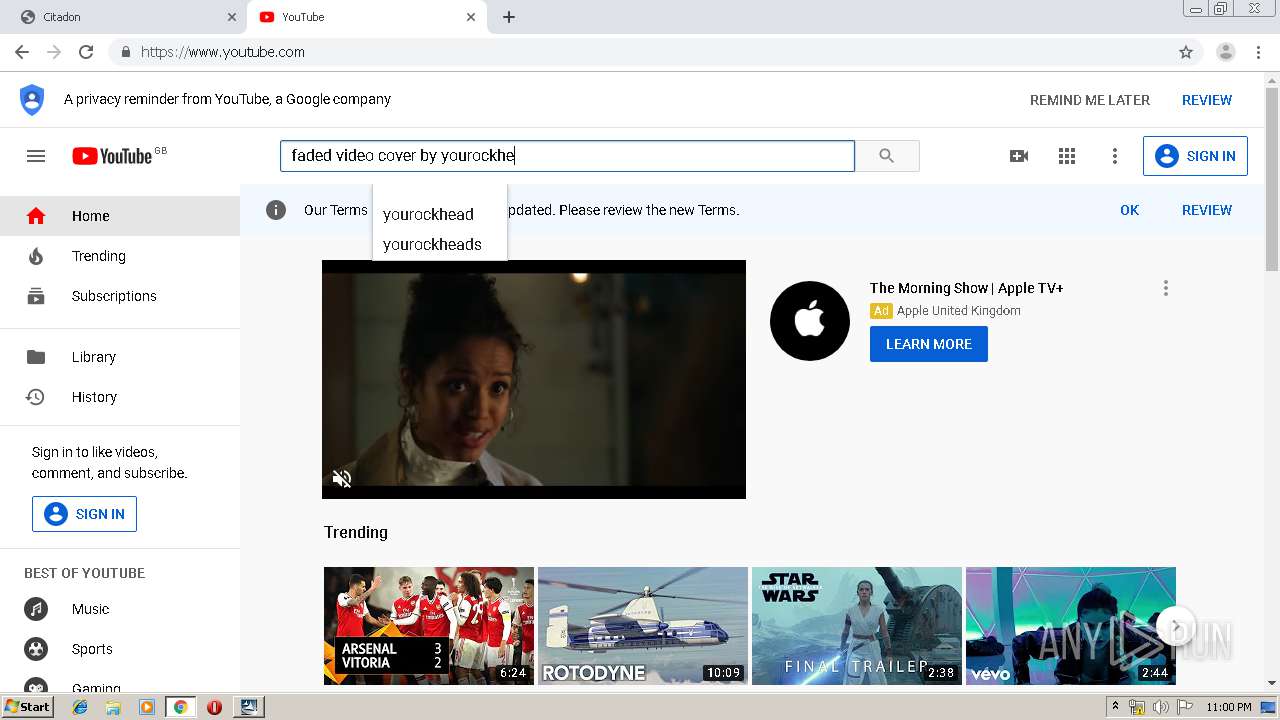
Task: Close the YouTube tab
Action: (471, 17)
